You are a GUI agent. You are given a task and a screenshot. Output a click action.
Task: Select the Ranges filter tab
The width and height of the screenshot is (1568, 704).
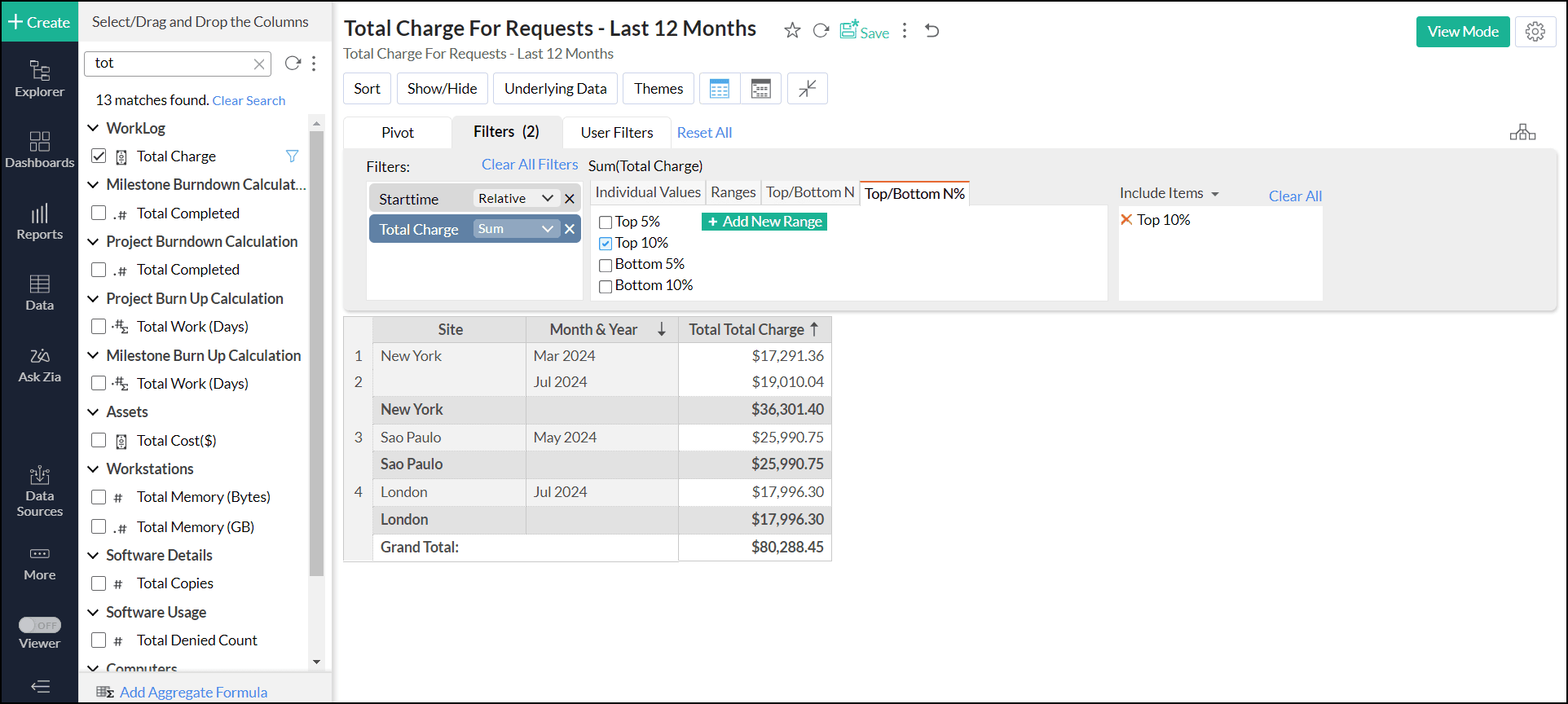(x=733, y=192)
